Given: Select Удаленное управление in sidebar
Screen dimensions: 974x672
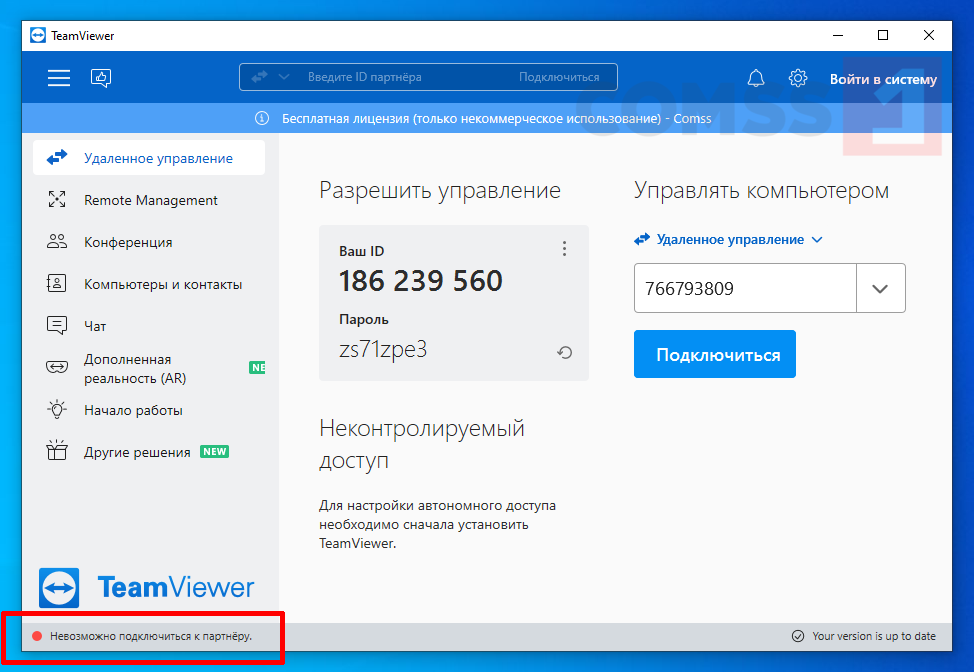Looking at the screenshot, I should click(149, 158).
